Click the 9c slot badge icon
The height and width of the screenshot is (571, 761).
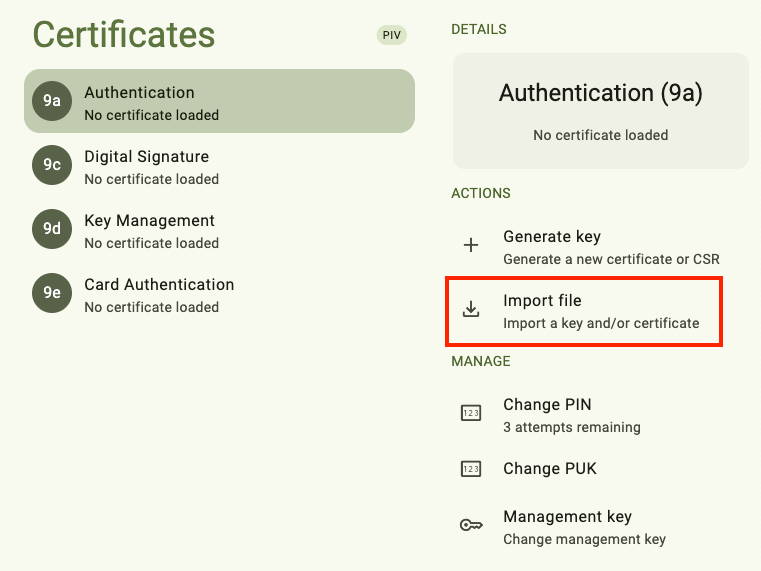coord(52,165)
